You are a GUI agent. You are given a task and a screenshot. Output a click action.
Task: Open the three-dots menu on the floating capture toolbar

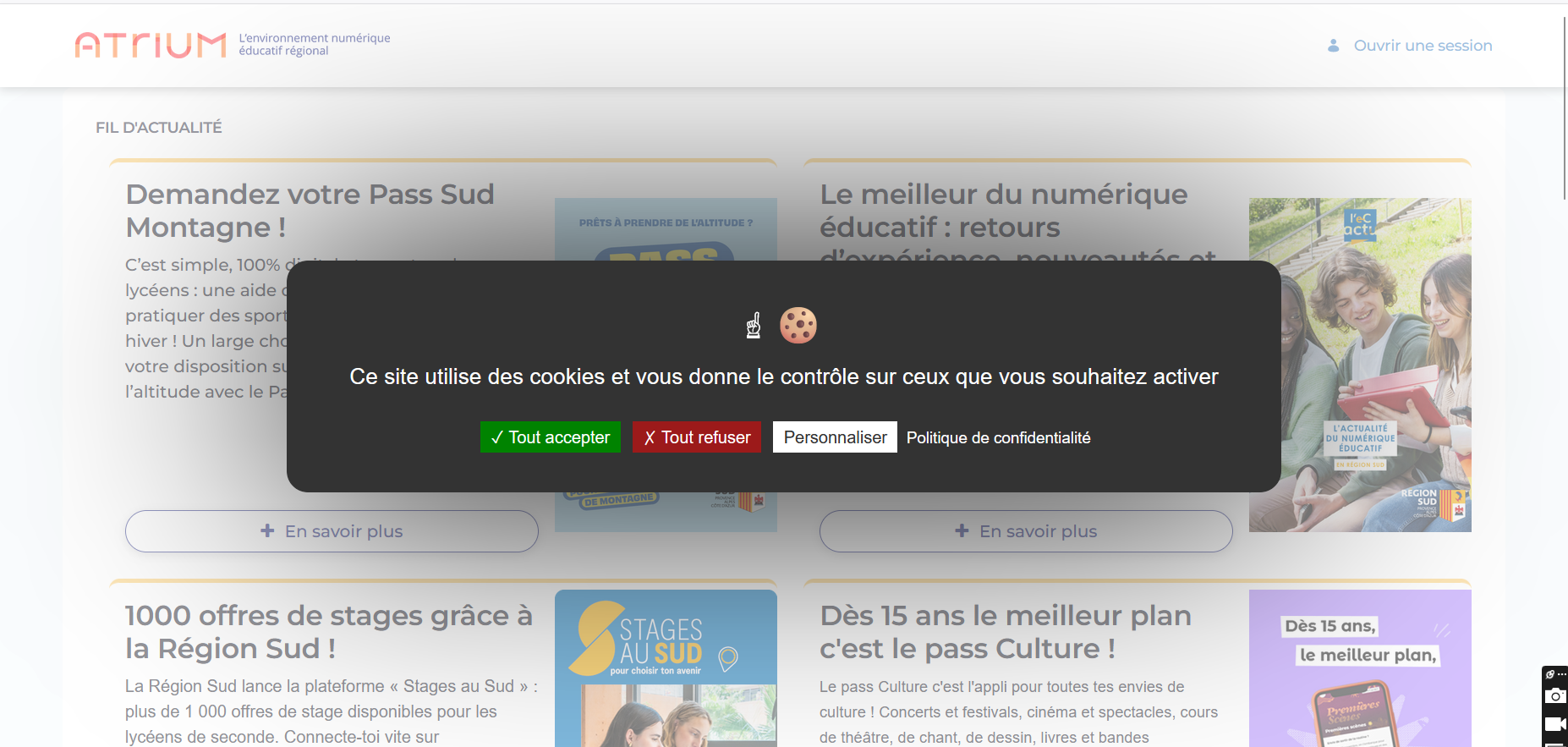pyautogui.click(x=1561, y=674)
